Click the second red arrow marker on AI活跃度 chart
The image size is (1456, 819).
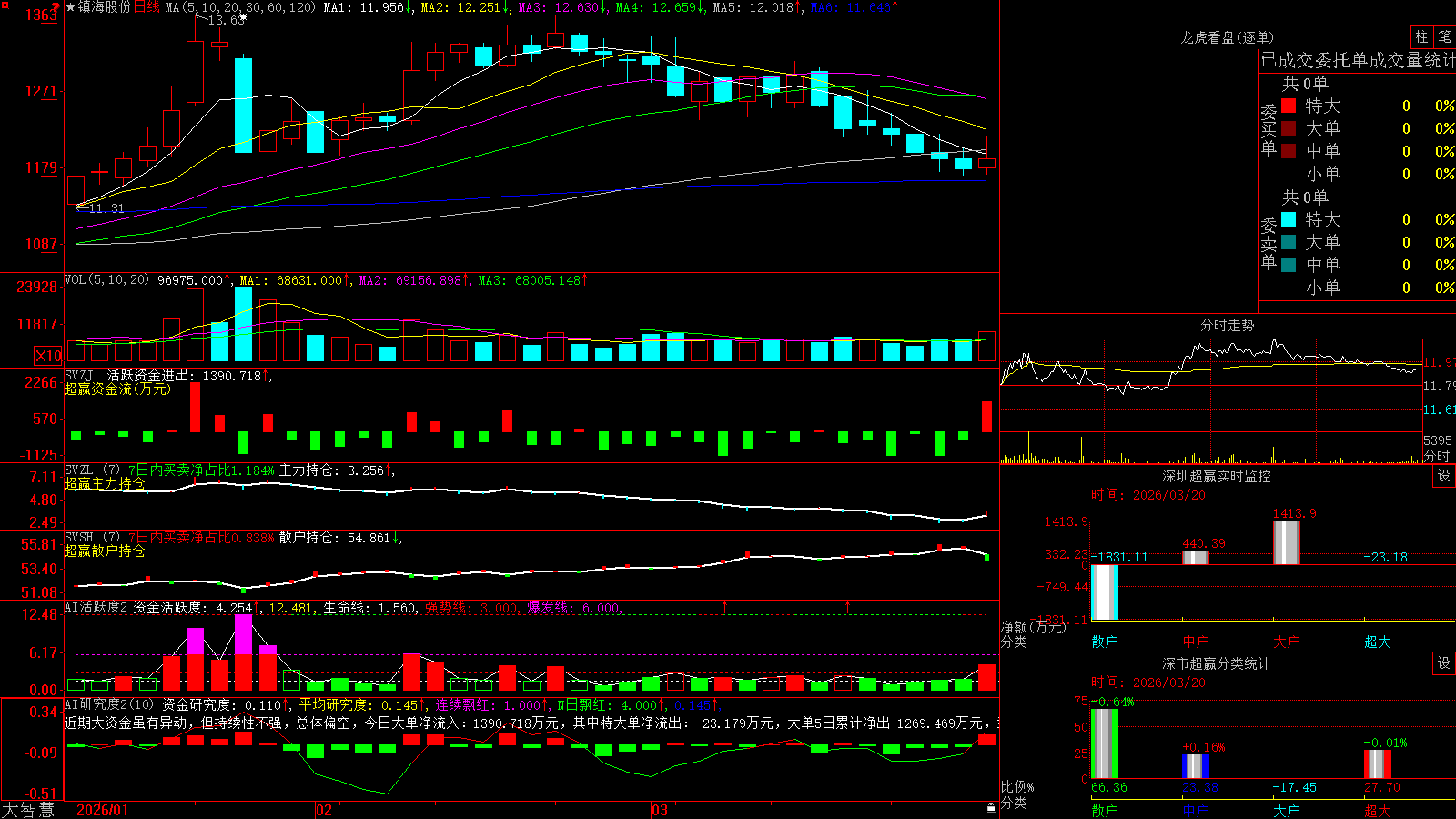(847, 606)
